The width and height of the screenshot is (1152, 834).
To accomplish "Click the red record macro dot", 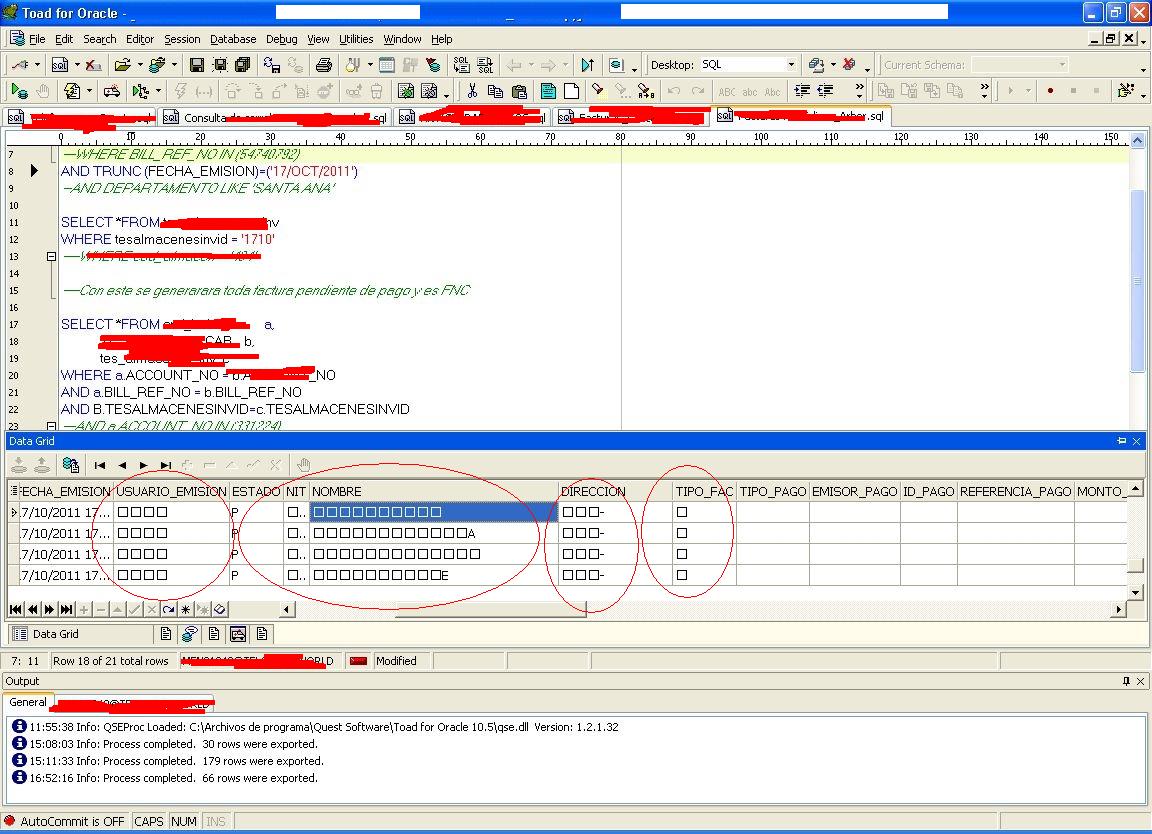I will point(1051,91).
